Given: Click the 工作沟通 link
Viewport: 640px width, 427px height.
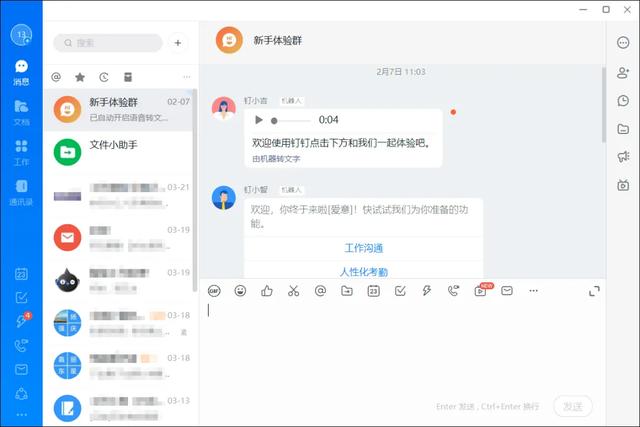Looking at the screenshot, I should (x=363, y=248).
